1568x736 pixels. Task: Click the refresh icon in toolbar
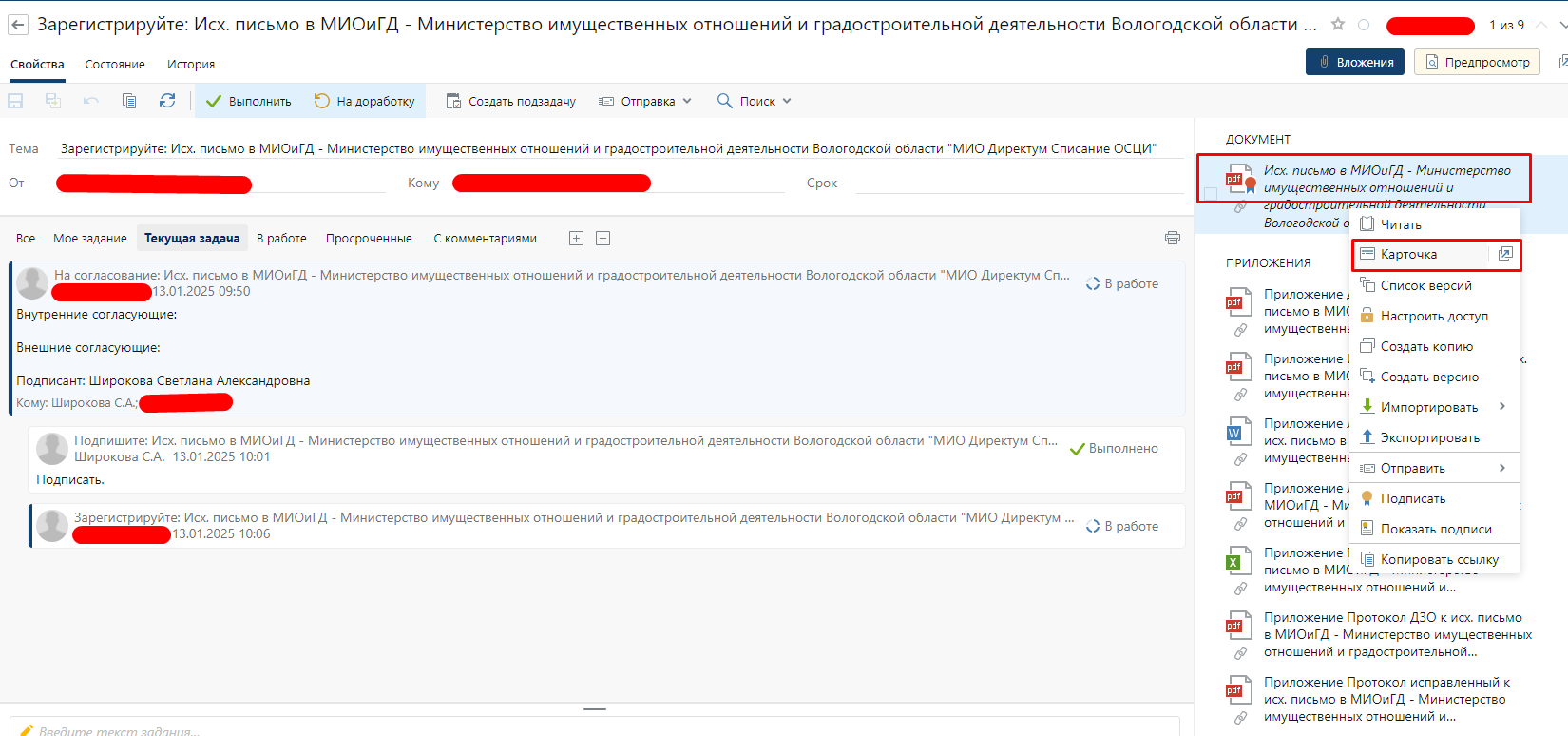pyautogui.click(x=167, y=101)
